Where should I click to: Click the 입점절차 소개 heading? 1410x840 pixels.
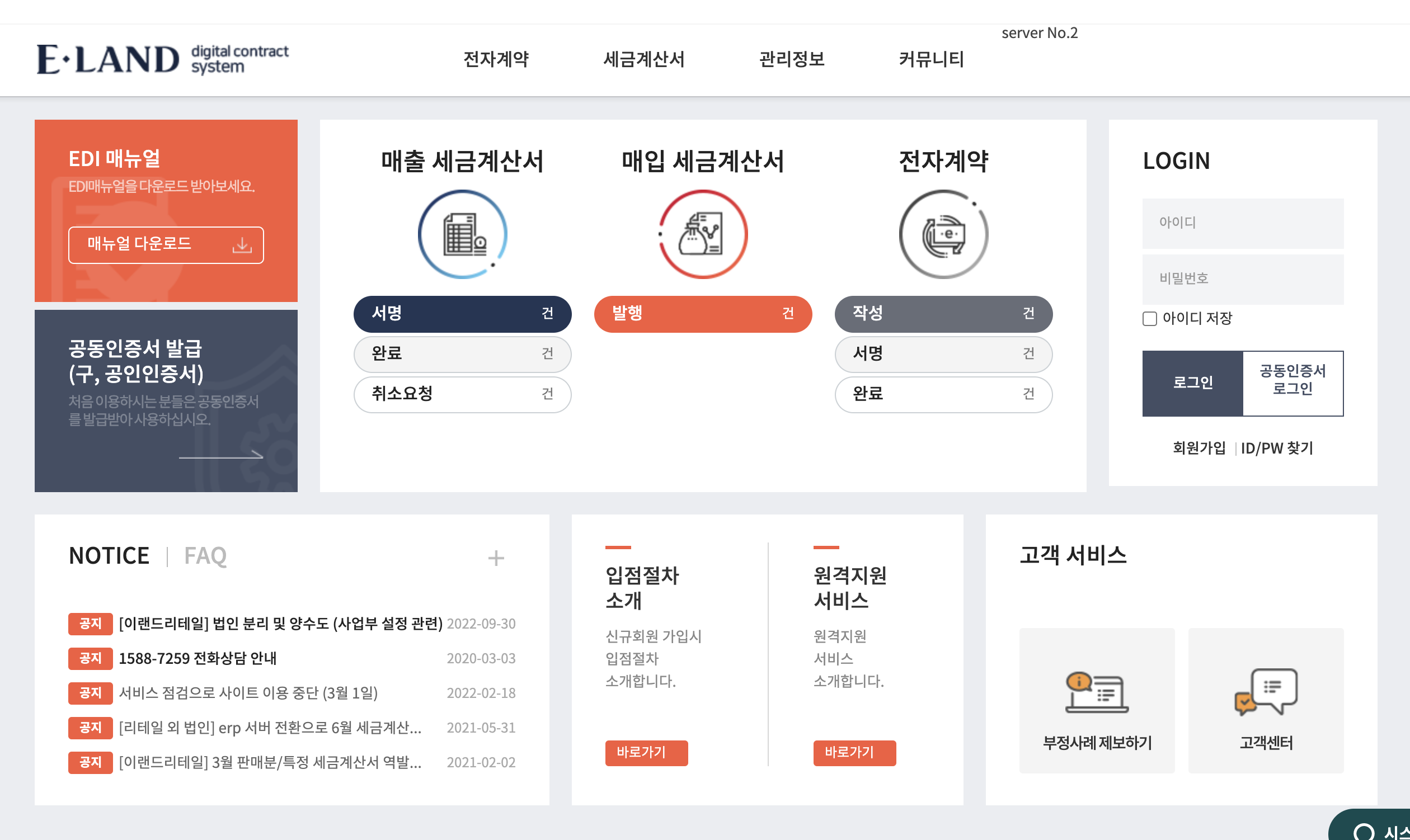click(x=642, y=588)
